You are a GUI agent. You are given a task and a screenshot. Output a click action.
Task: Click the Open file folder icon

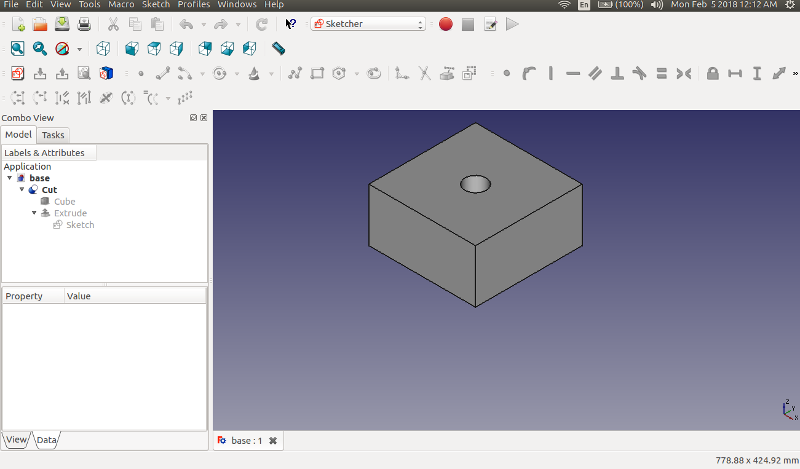(x=39, y=23)
